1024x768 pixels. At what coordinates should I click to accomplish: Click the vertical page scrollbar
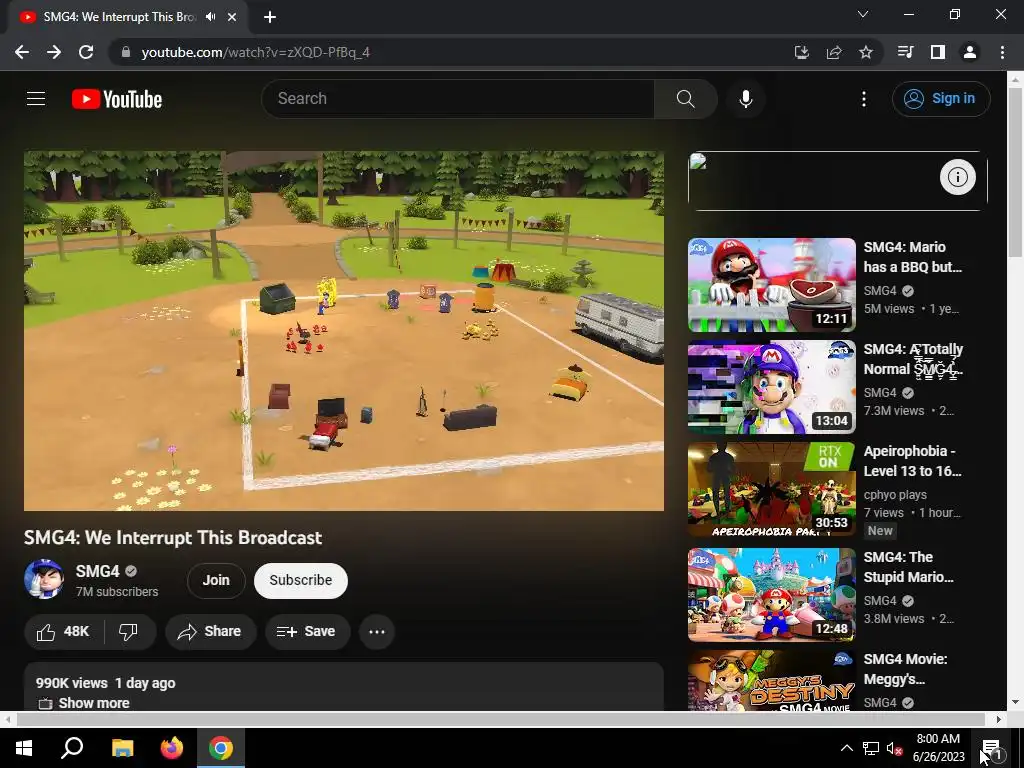click(x=1015, y=170)
